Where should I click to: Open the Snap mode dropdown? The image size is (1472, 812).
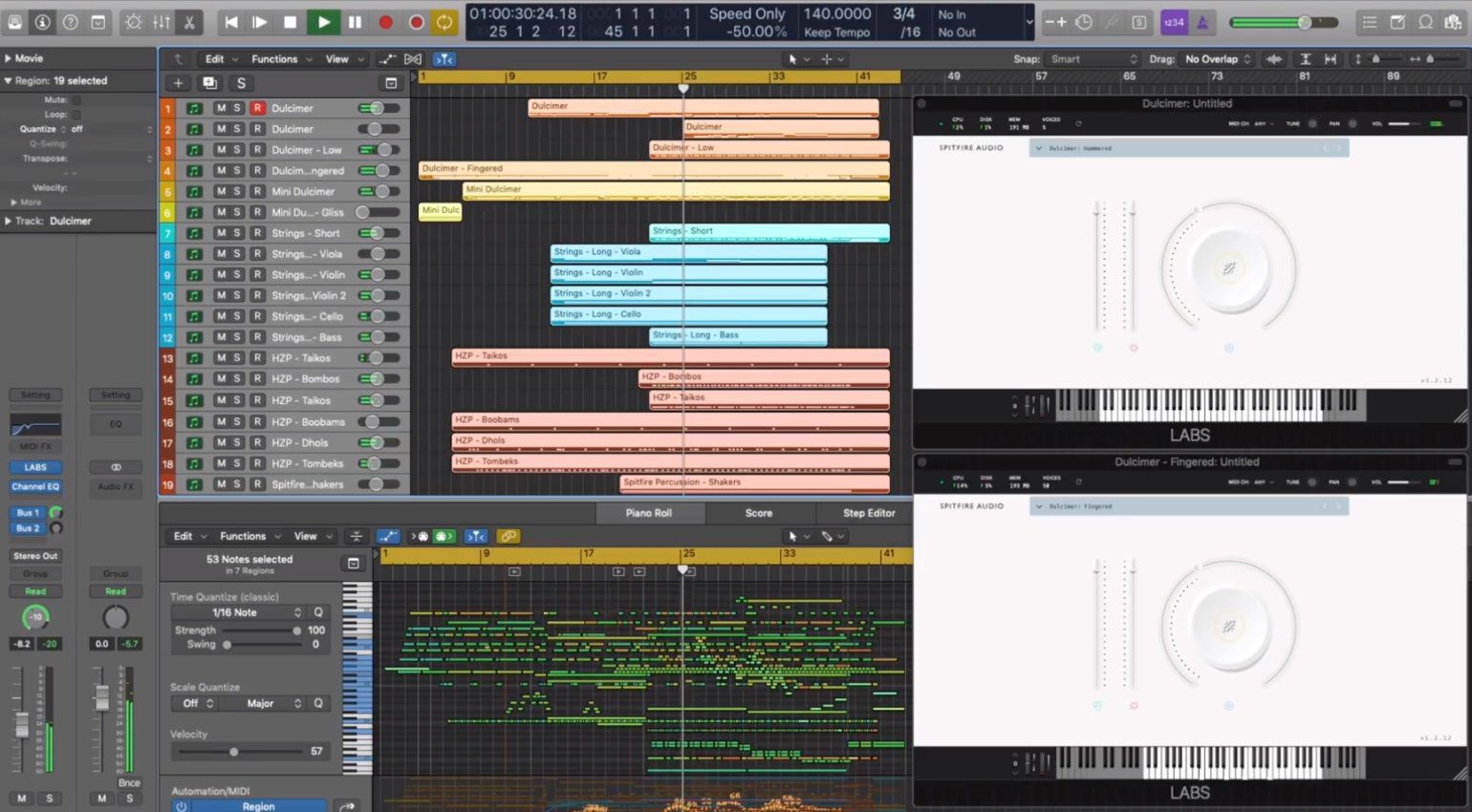pyautogui.click(x=1093, y=59)
